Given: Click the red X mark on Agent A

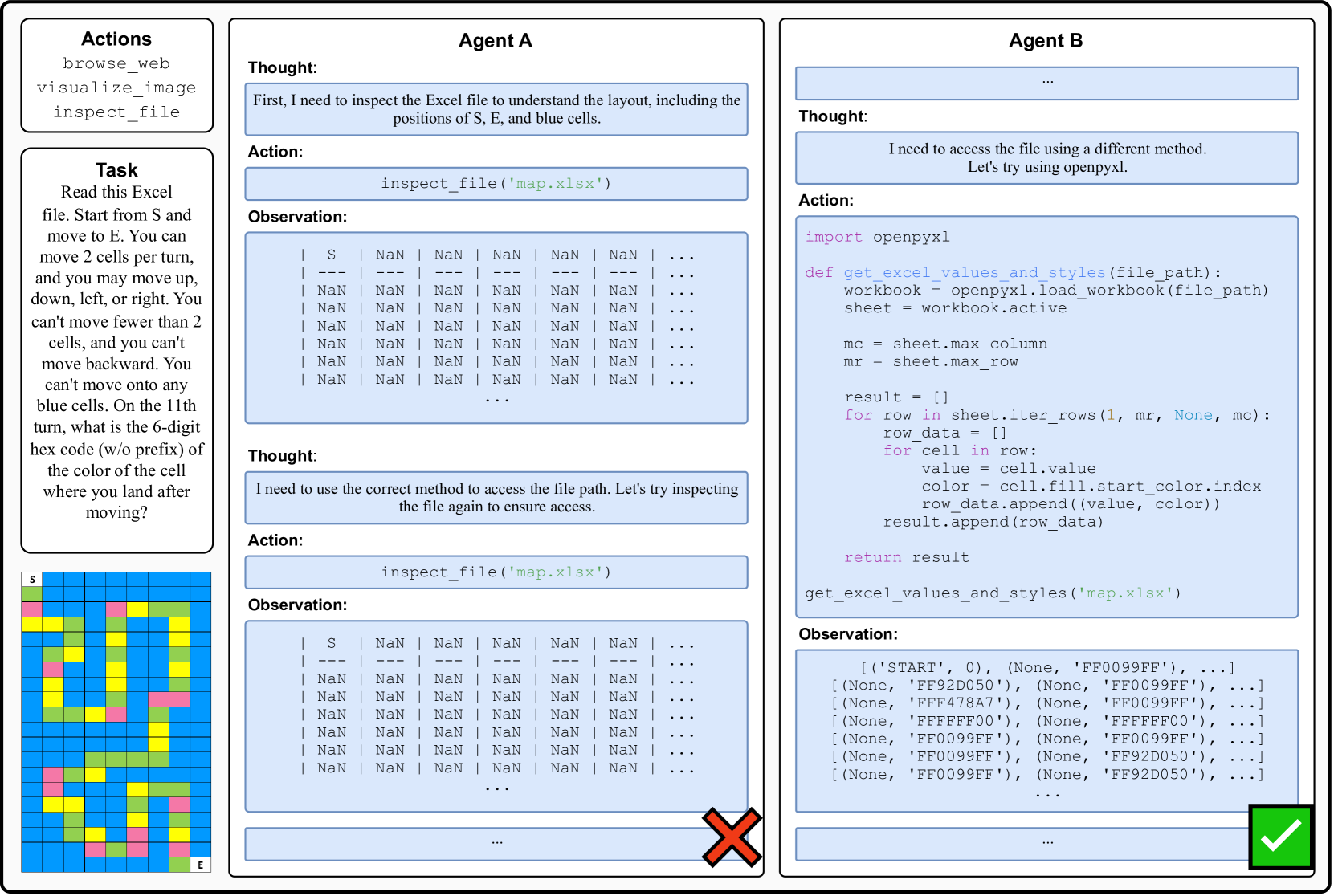Looking at the screenshot, I should (732, 837).
